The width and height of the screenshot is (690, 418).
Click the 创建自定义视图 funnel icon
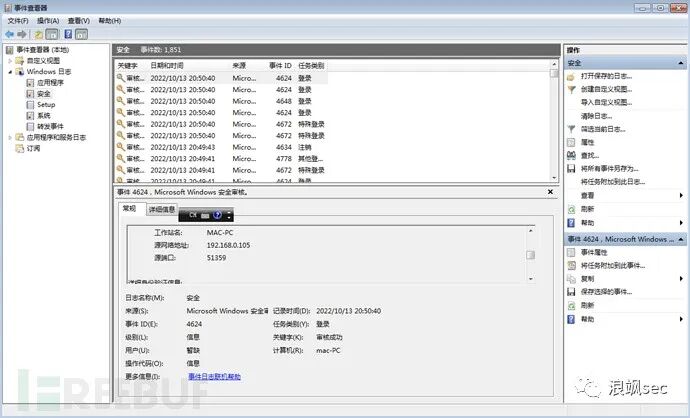click(571, 89)
